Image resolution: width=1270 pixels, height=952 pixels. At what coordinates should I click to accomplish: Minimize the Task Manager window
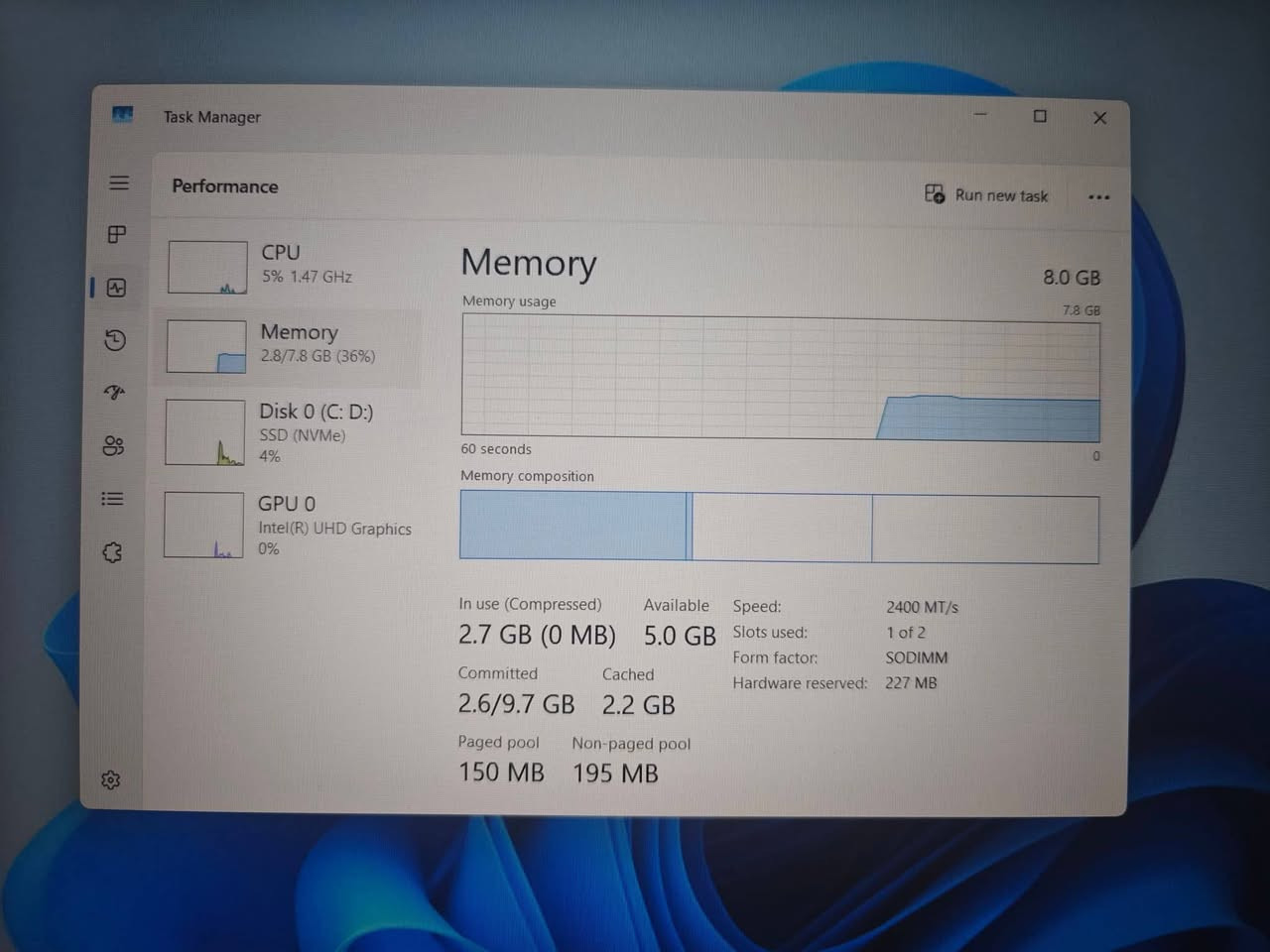(x=980, y=115)
